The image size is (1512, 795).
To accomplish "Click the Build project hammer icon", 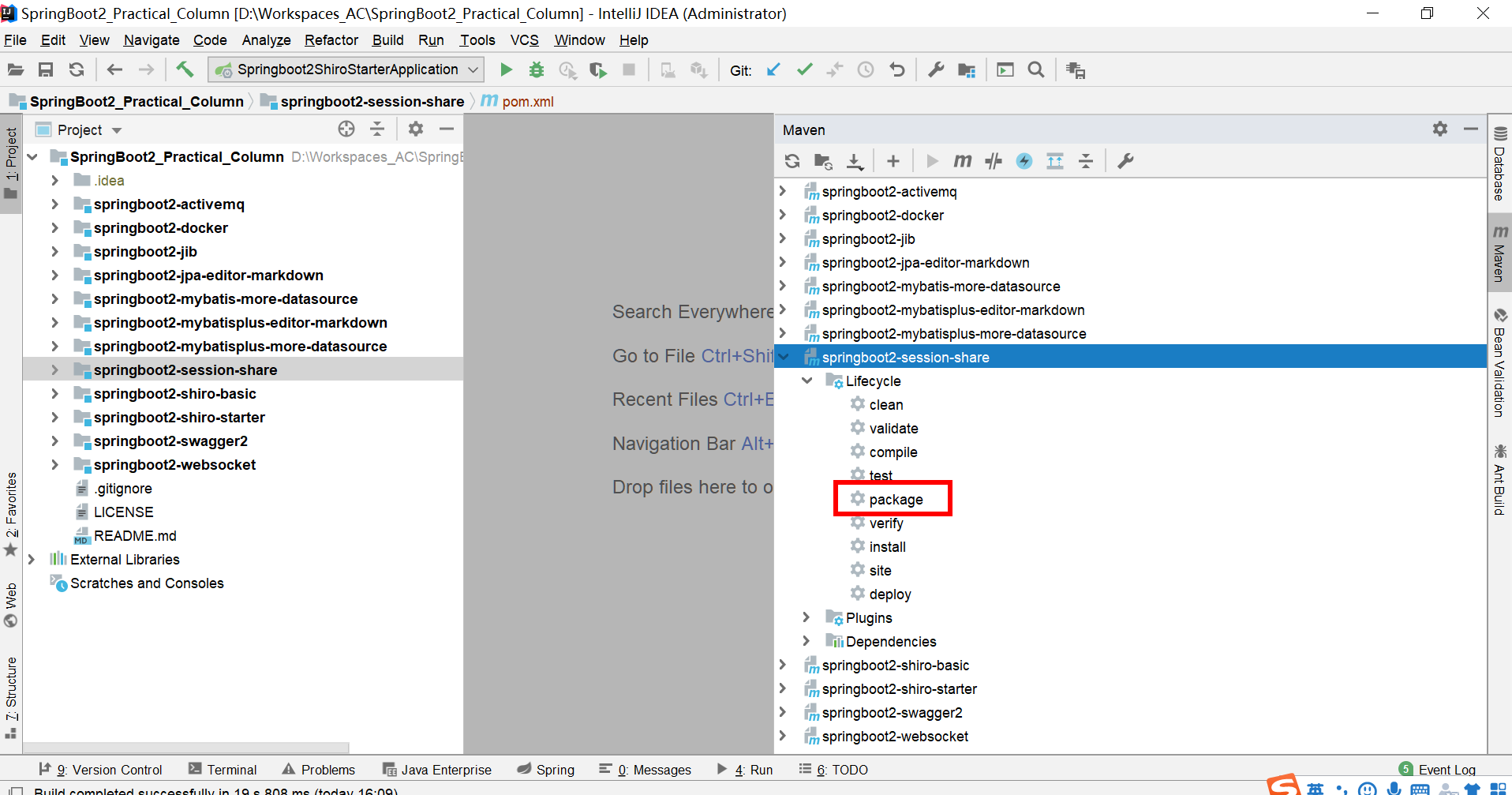I will click(x=185, y=69).
